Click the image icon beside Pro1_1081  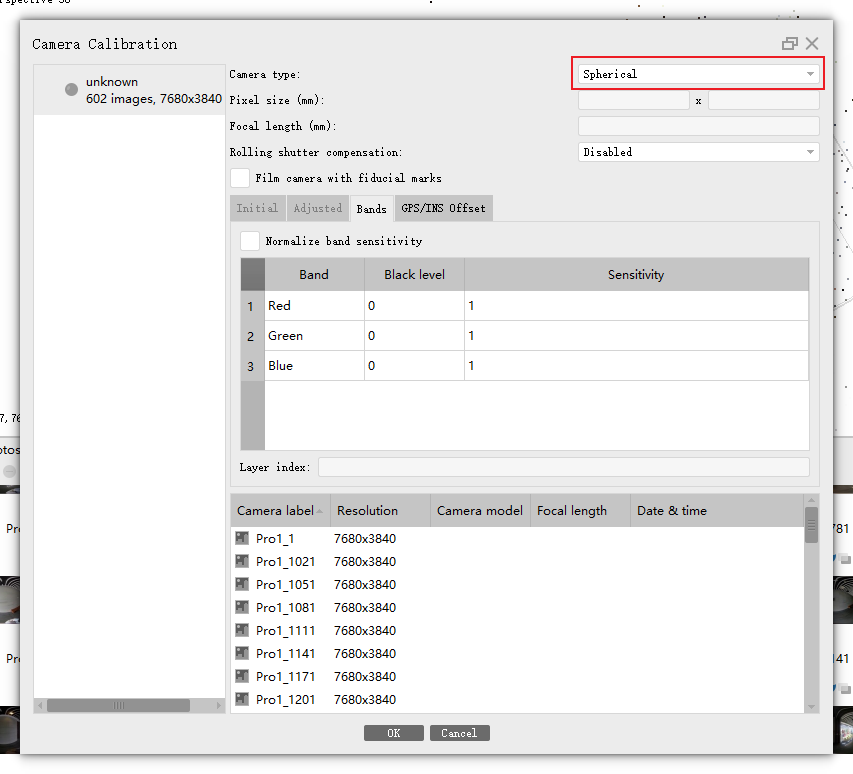click(242, 607)
